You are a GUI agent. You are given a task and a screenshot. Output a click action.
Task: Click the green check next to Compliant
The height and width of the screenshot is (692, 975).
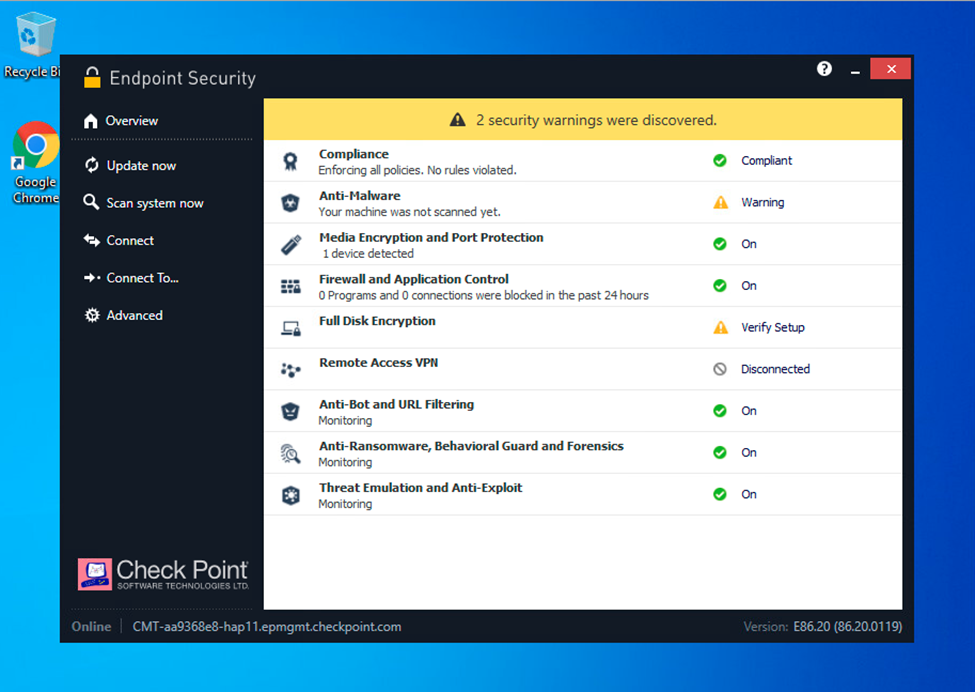[x=720, y=160]
